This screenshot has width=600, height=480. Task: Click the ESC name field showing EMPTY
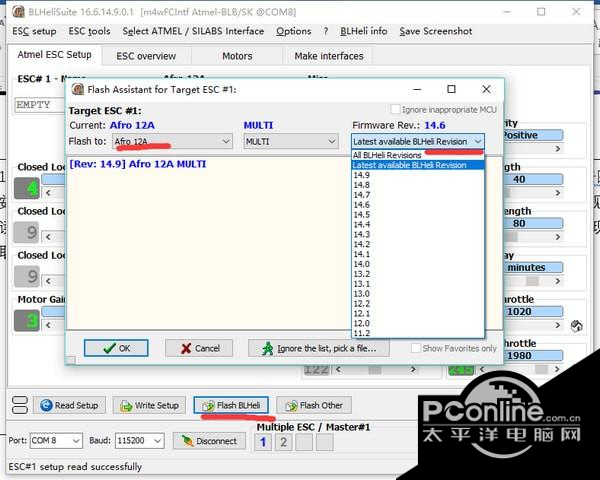click(x=39, y=104)
